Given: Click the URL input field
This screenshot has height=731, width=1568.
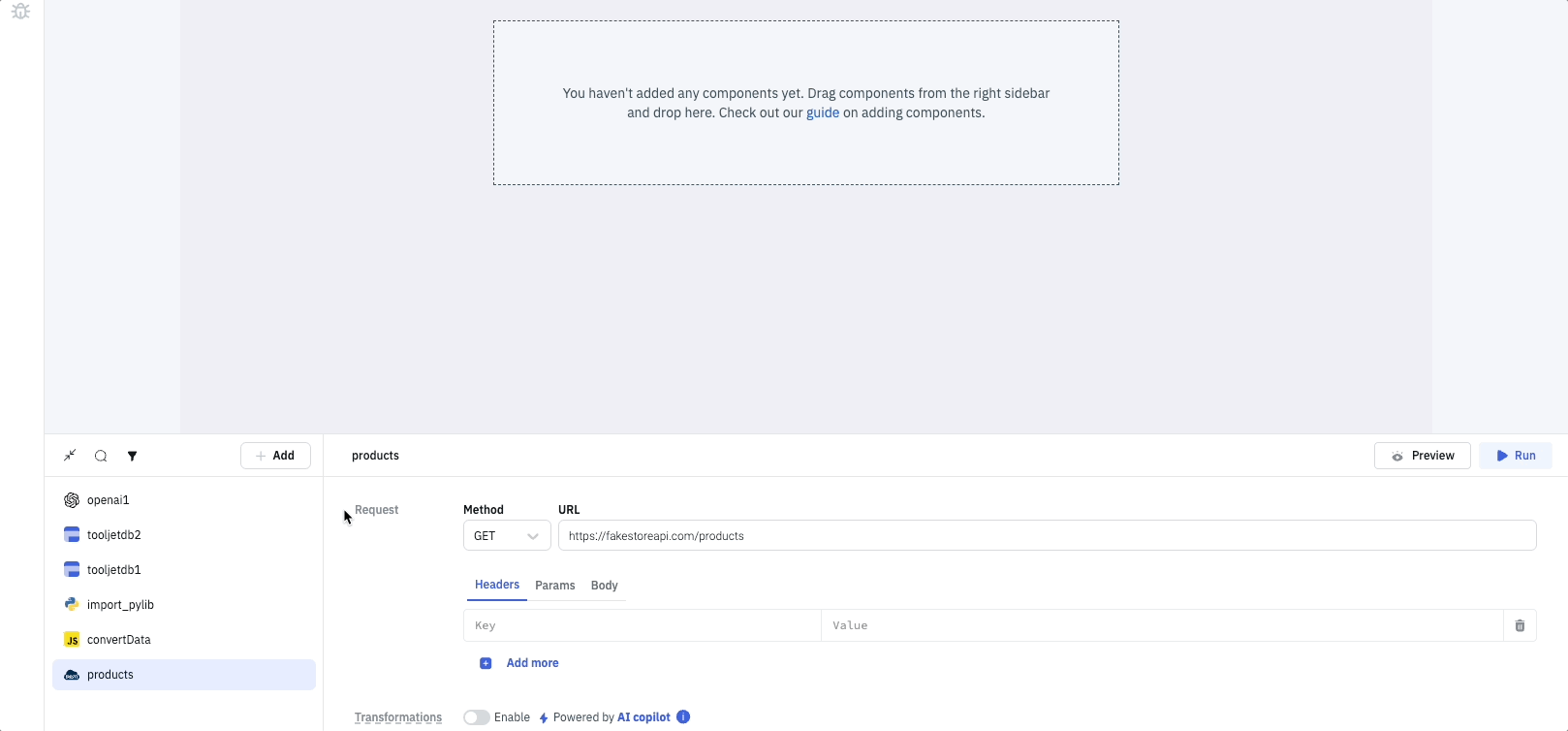Looking at the screenshot, I should tap(1047, 536).
